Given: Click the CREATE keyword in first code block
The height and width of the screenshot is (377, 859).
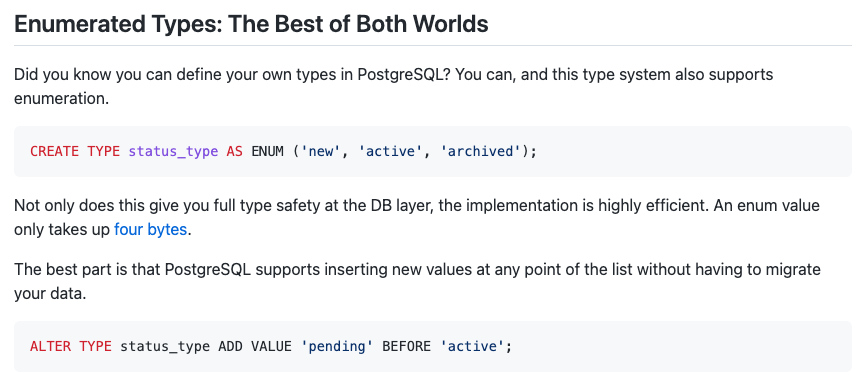Looking at the screenshot, I should coord(54,151).
